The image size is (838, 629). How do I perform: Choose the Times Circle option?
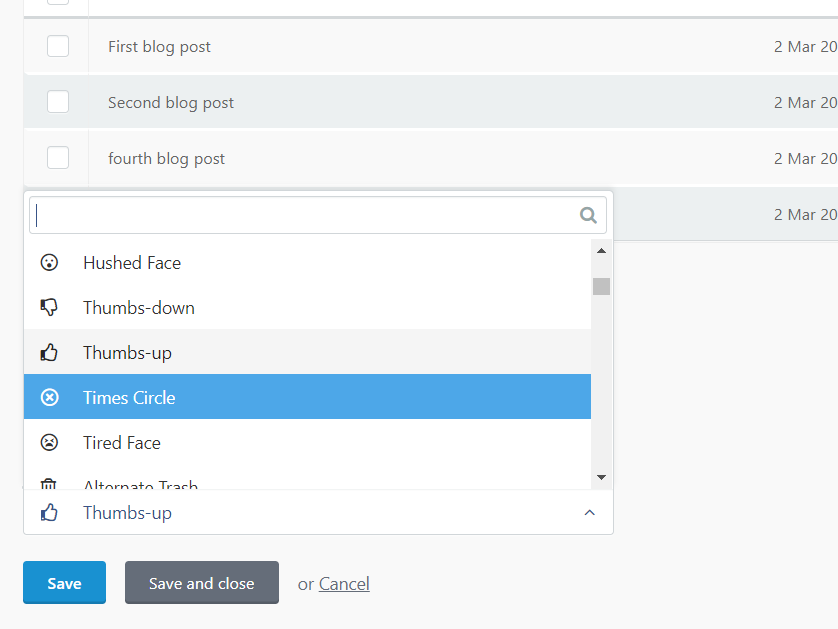307,397
